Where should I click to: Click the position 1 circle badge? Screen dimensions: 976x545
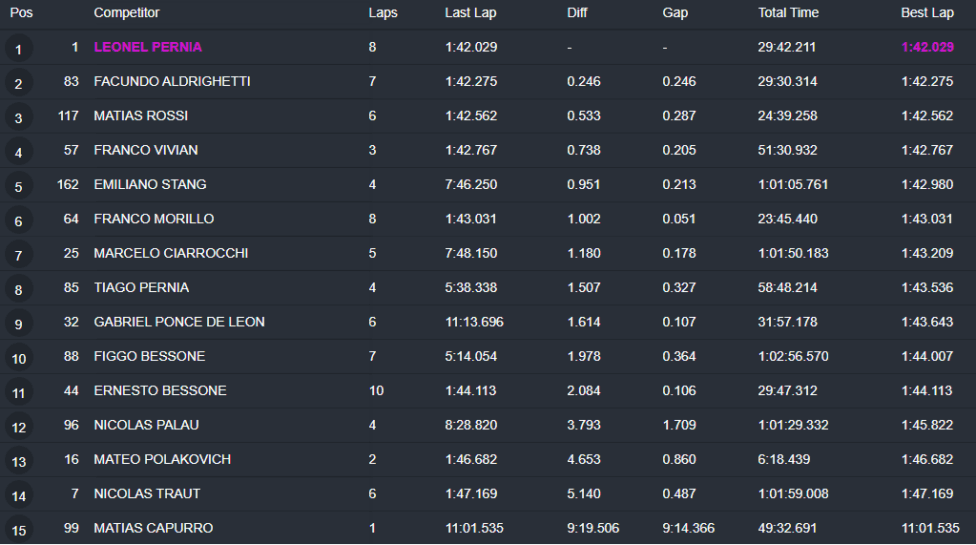point(19,49)
